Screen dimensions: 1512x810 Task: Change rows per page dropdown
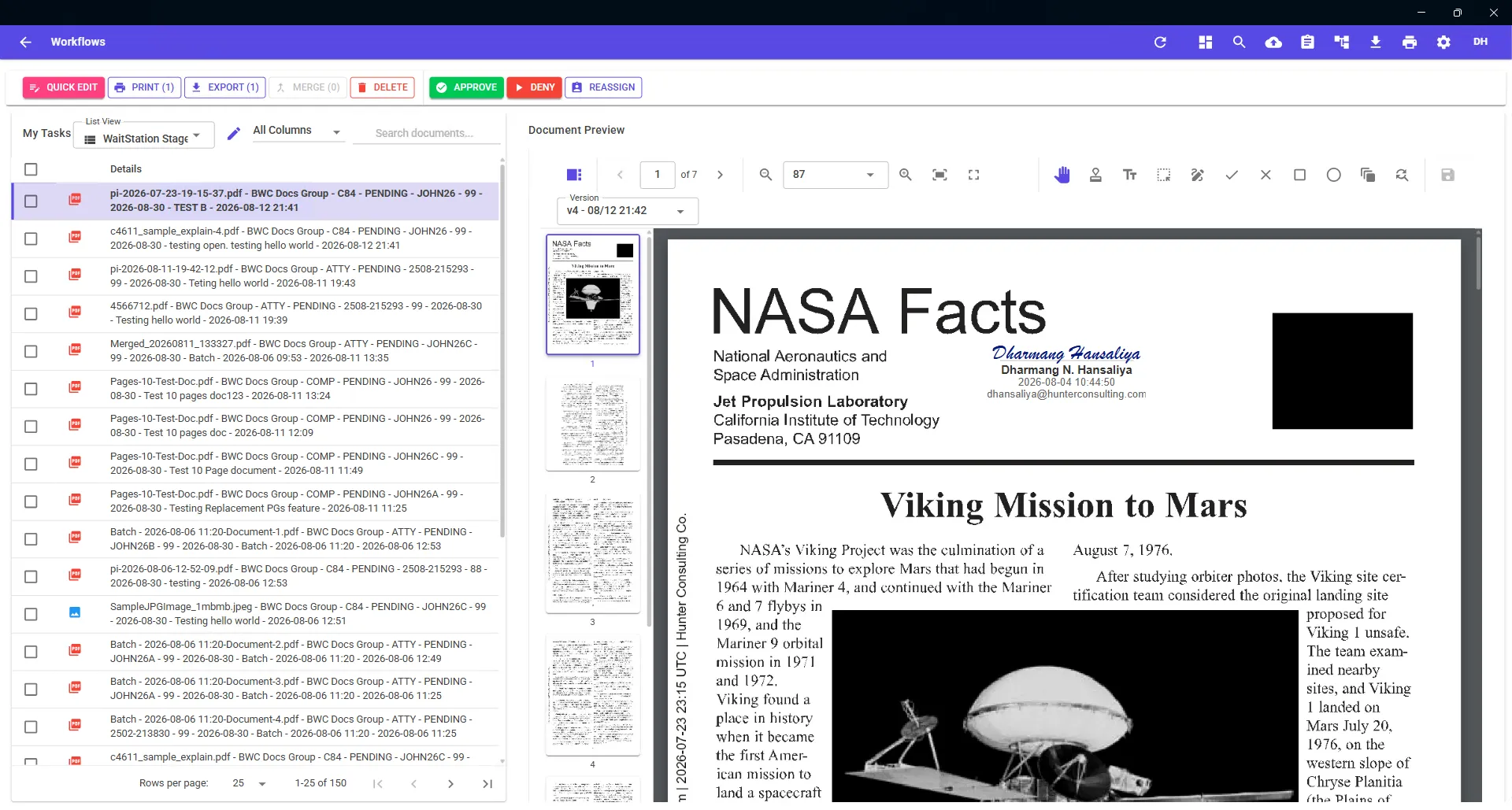(x=249, y=783)
